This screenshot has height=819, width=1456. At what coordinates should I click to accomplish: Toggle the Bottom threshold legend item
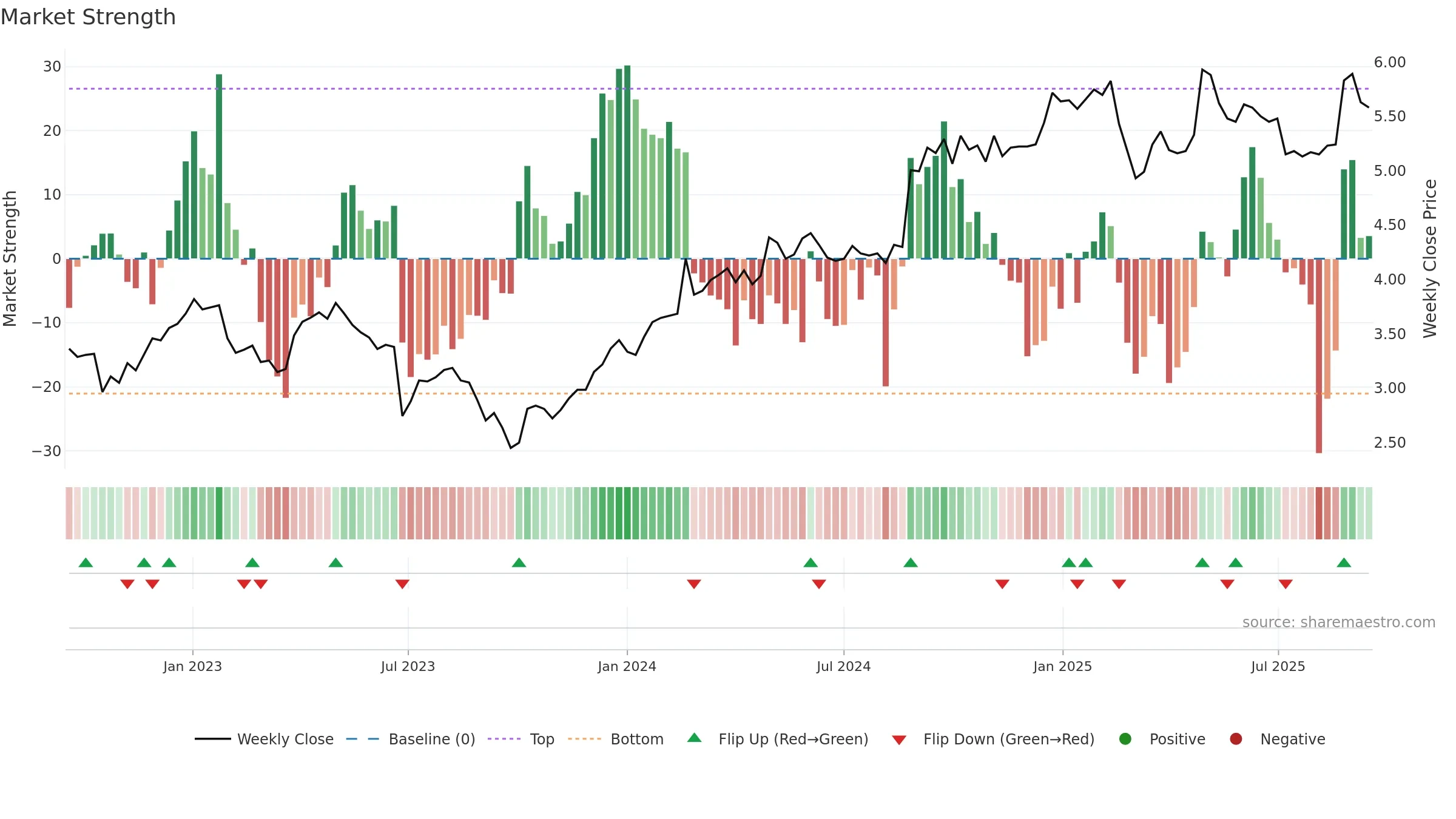tap(616, 739)
